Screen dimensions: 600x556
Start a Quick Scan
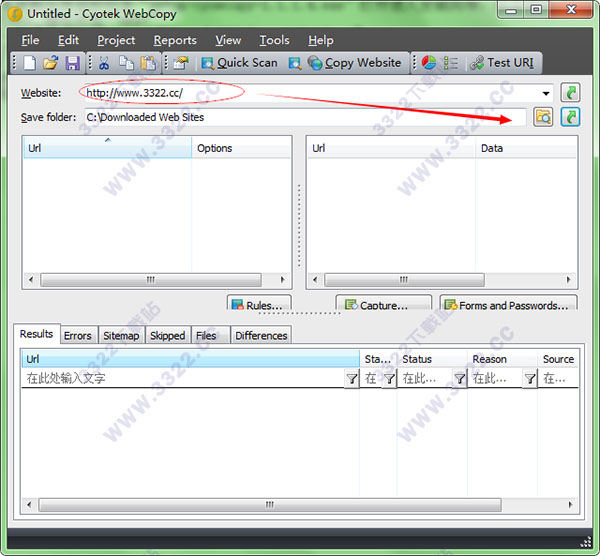click(240, 63)
